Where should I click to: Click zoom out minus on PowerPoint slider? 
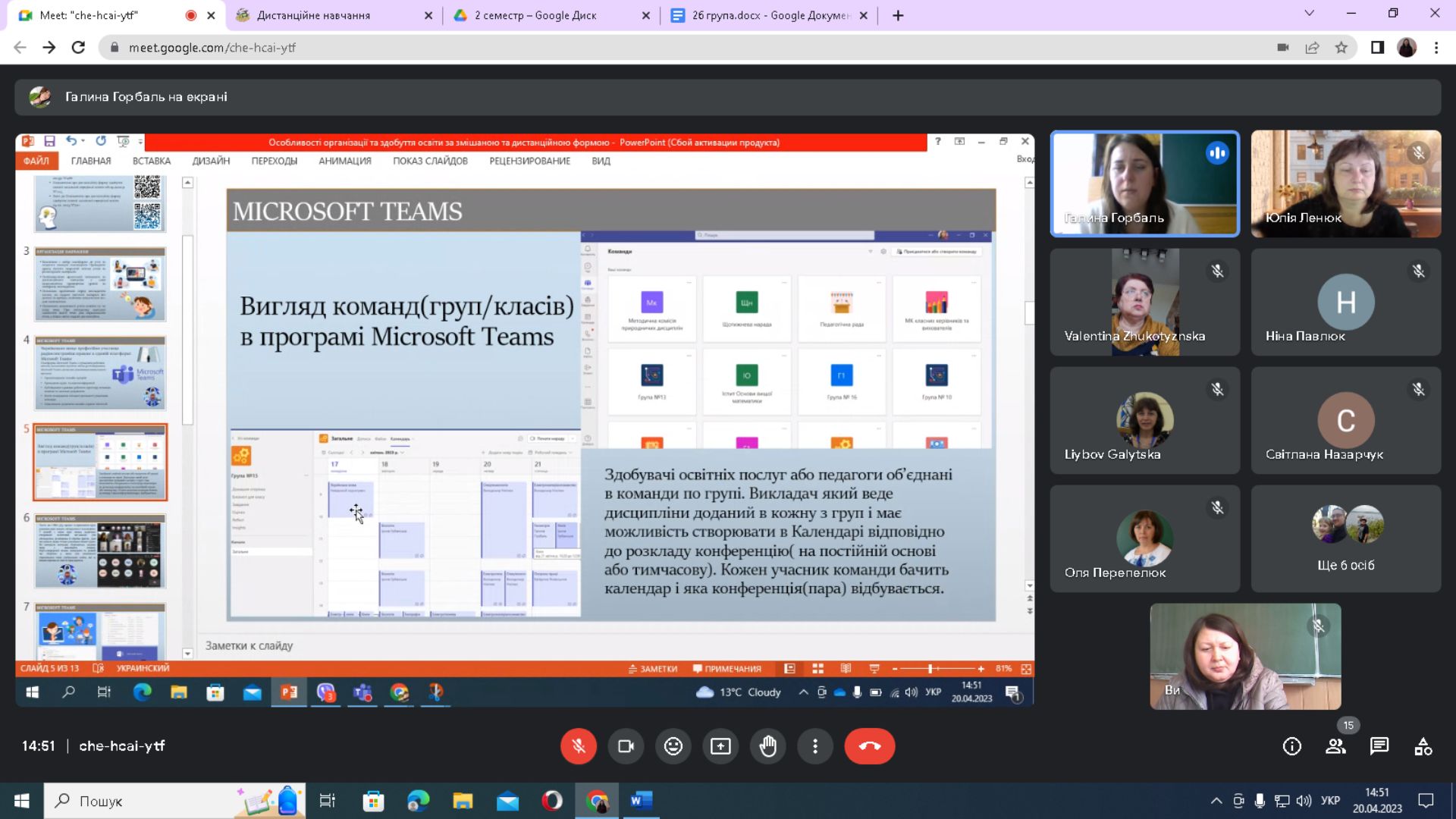point(895,669)
